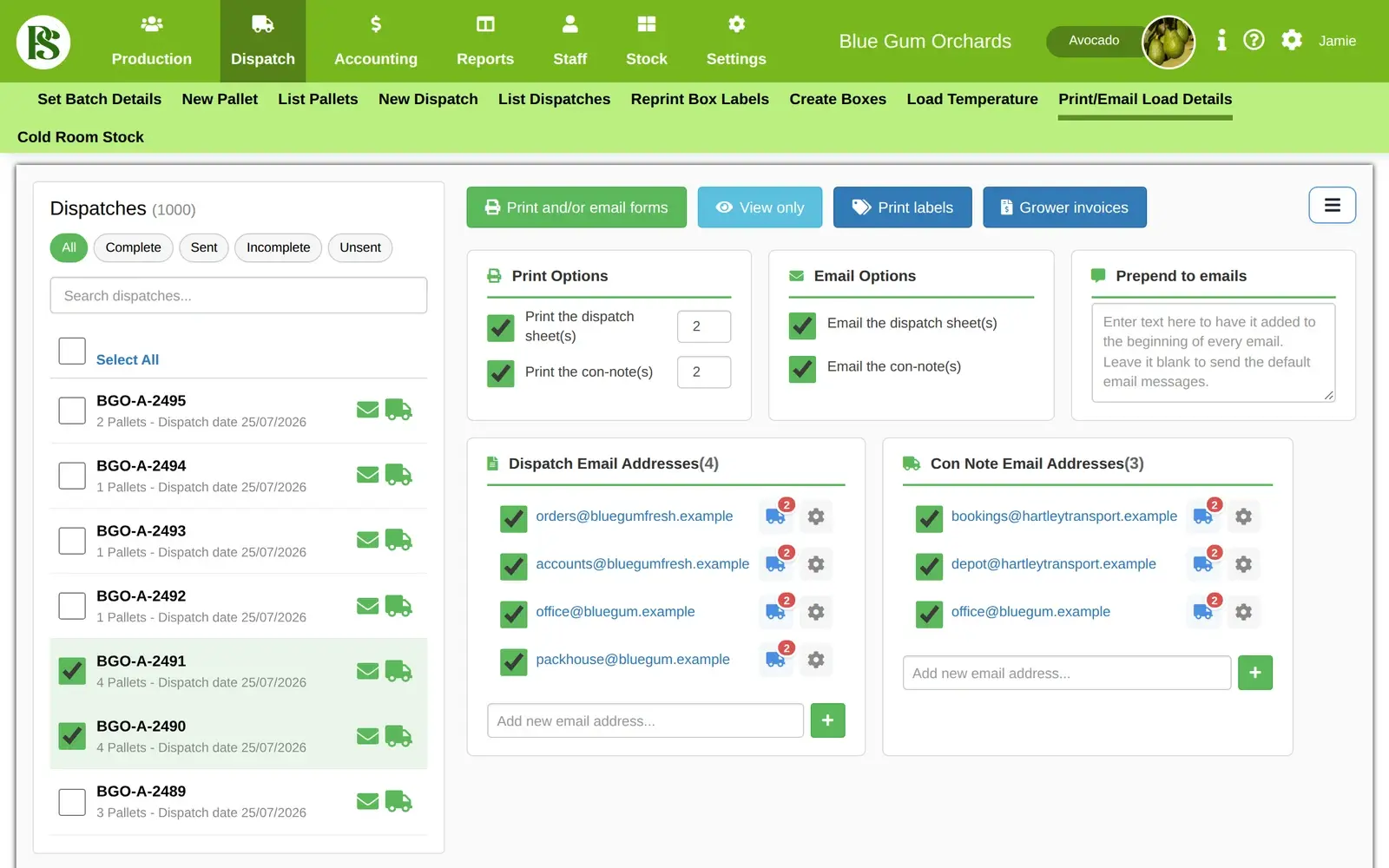Click the BS logo icon
Screen dimensions: 1389x868
[43, 42]
